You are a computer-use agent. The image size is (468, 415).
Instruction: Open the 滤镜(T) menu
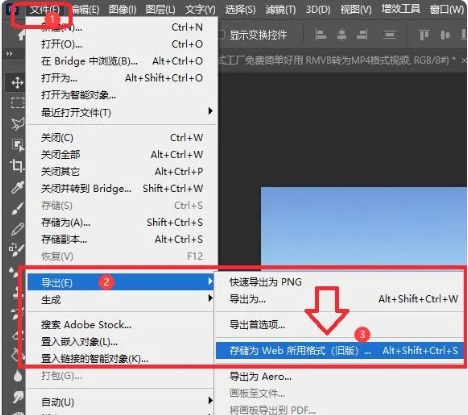pyautogui.click(x=281, y=9)
